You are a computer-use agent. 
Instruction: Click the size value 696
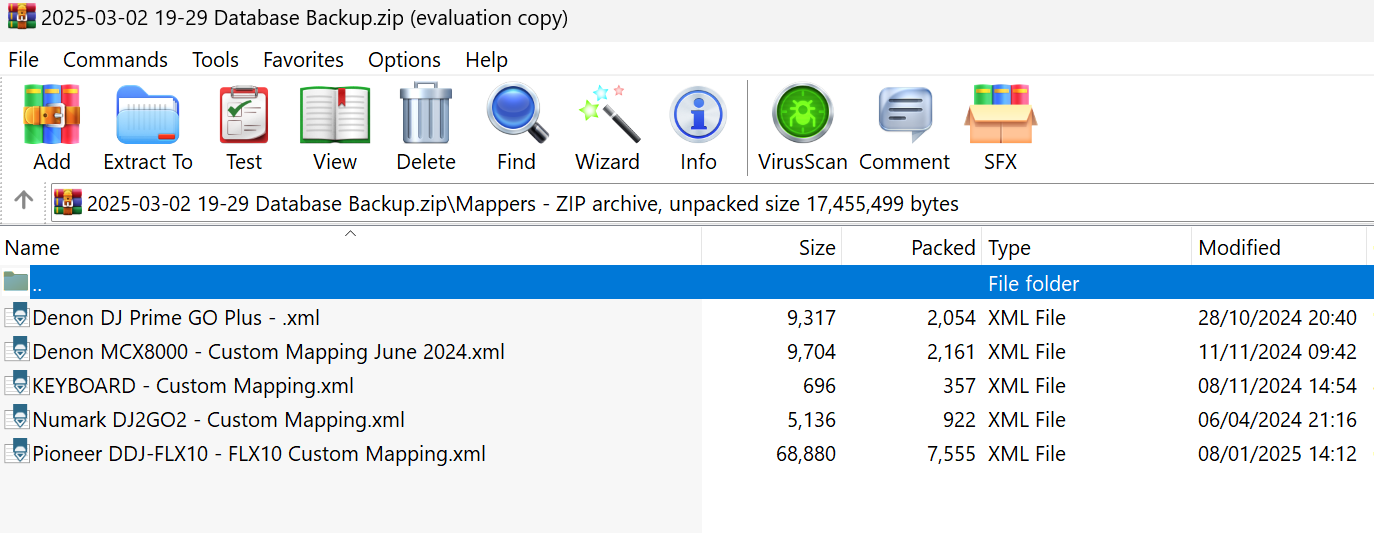click(819, 386)
